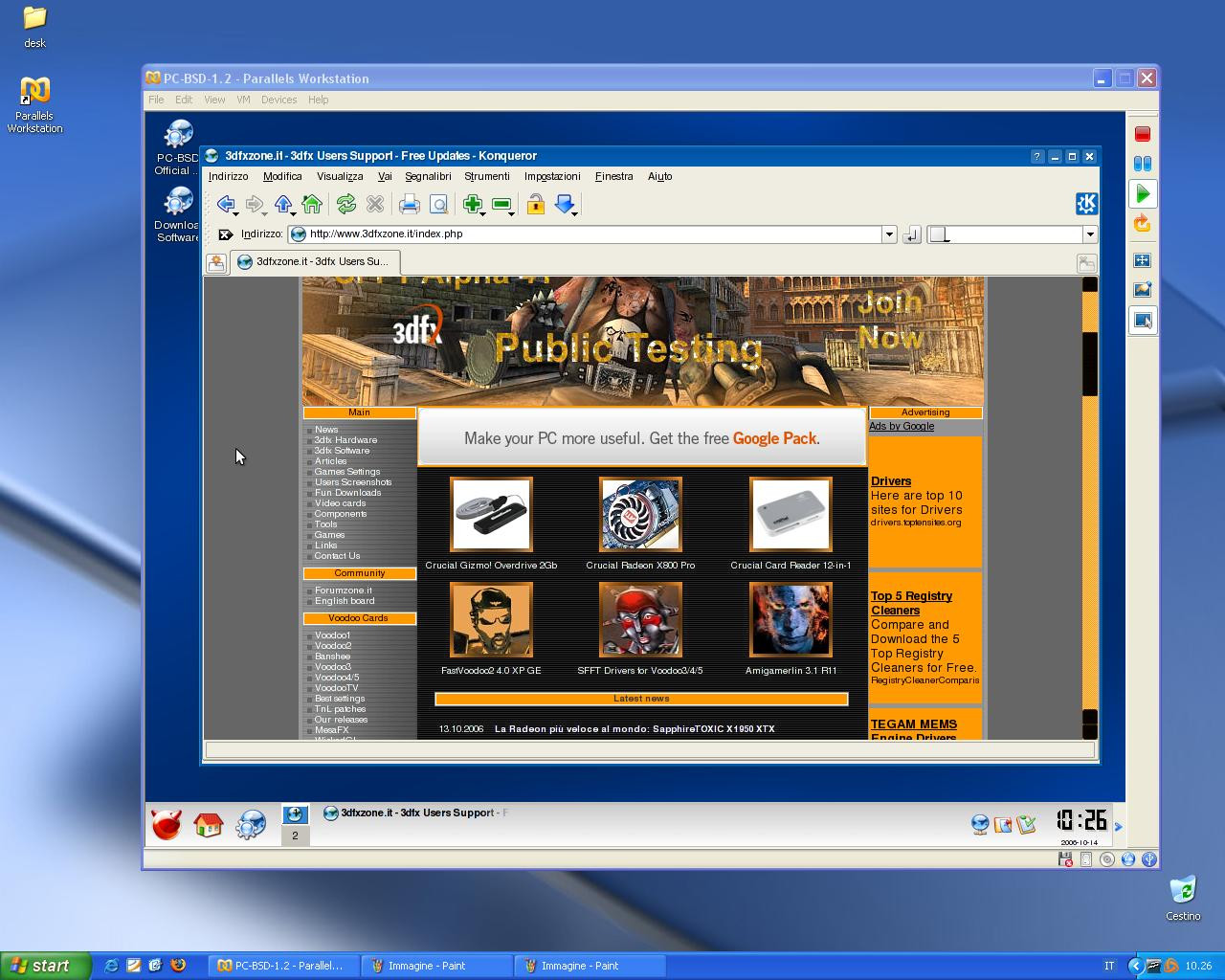This screenshot has height=980, width=1225.
Task: Open the Forumzone.it community link
Action: 344,590
